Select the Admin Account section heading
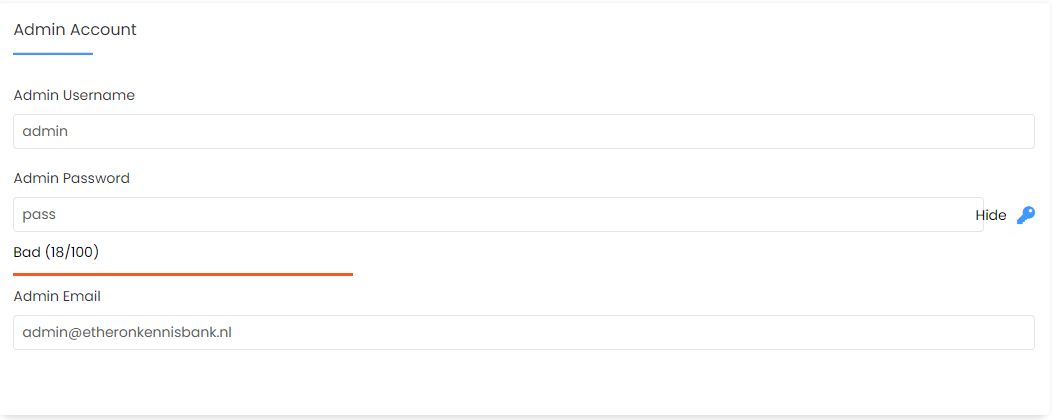Viewport: 1052px width, 420px height. point(75,30)
